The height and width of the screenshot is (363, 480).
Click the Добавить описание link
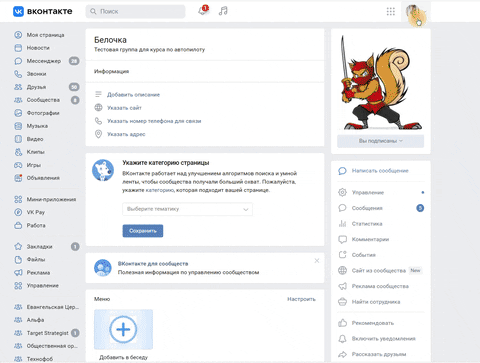(x=133, y=95)
